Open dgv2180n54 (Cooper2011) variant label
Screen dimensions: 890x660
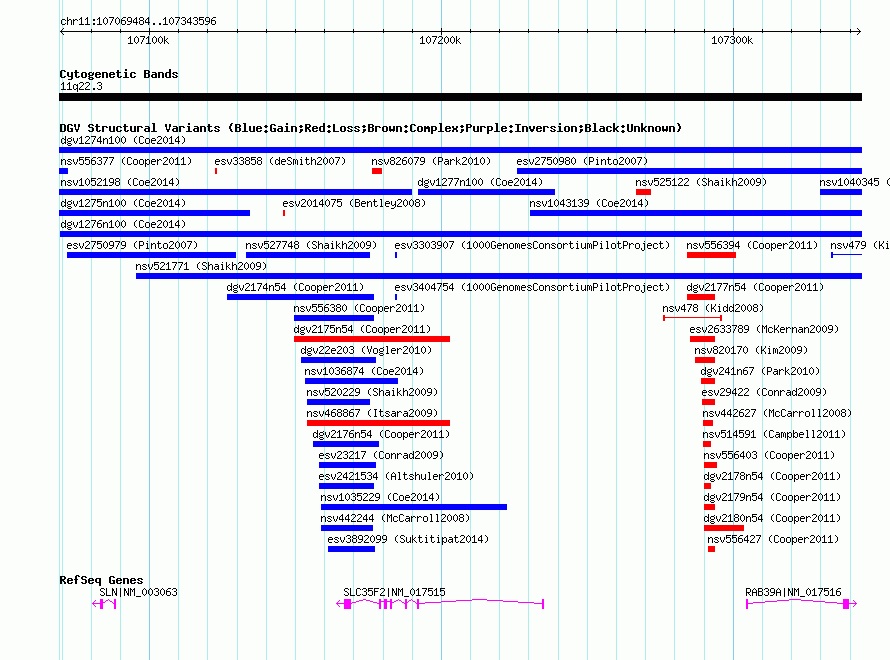[772, 518]
